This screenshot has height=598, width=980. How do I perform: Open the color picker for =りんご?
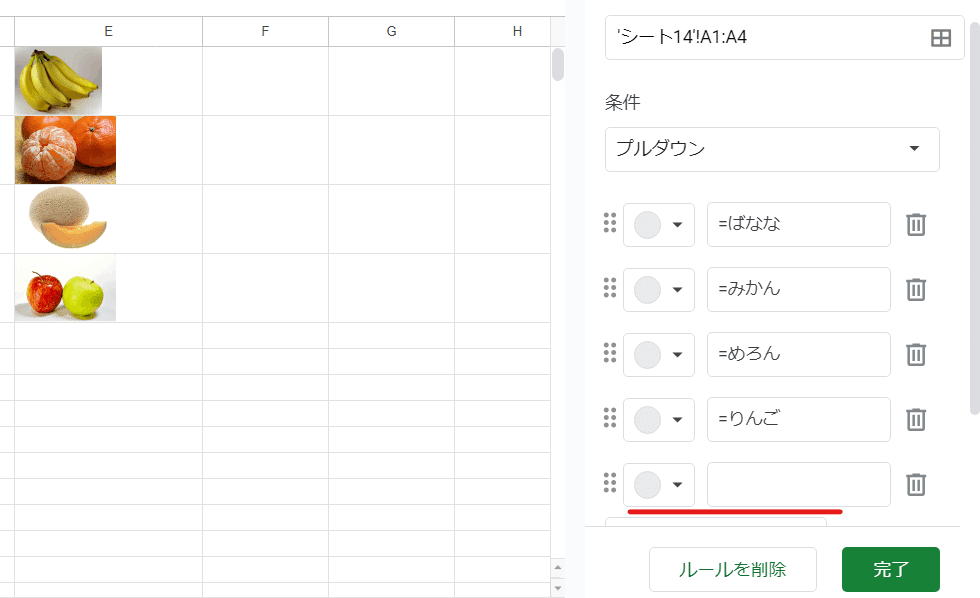[x=659, y=420]
